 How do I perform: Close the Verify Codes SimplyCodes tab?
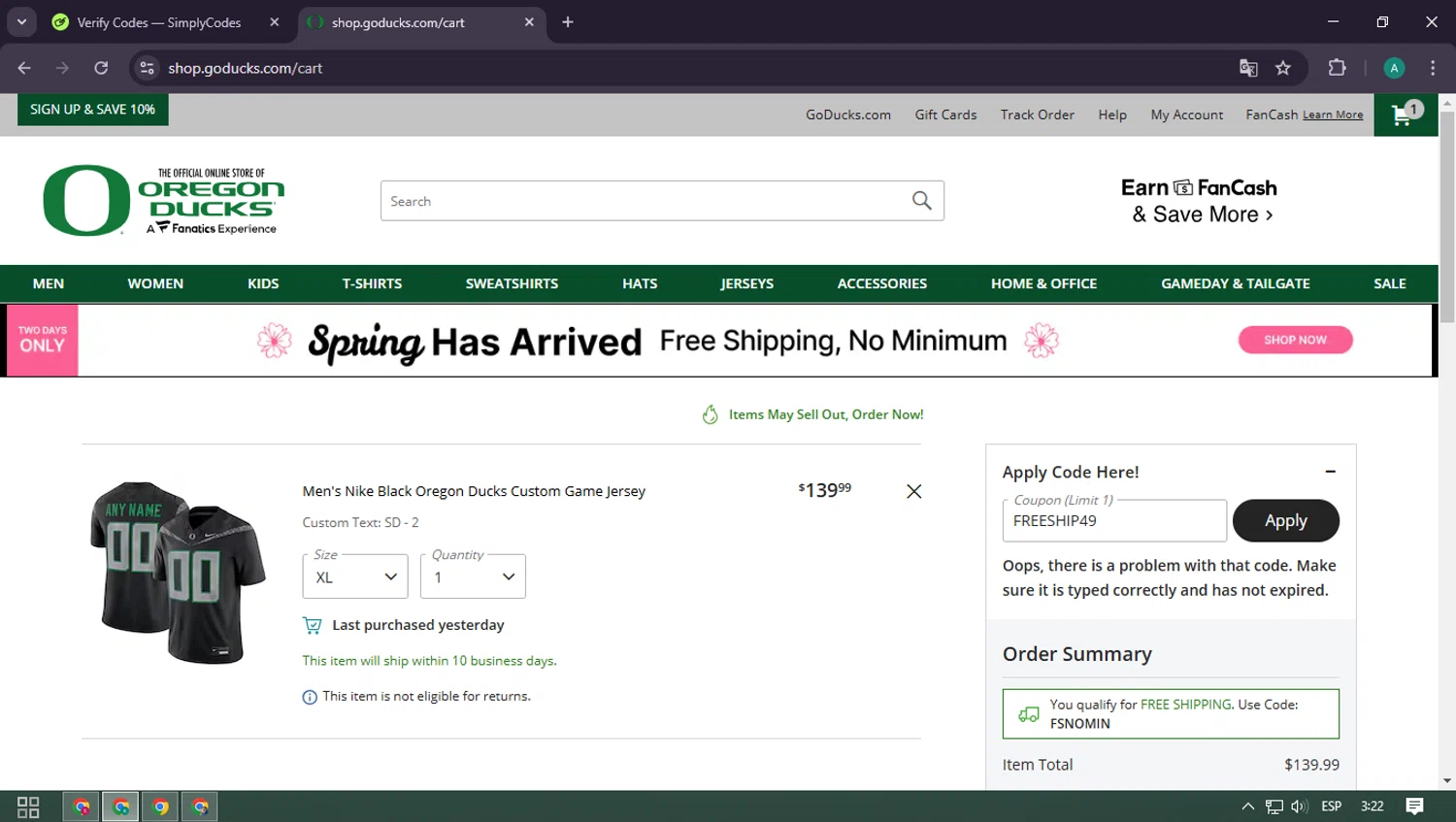(275, 22)
